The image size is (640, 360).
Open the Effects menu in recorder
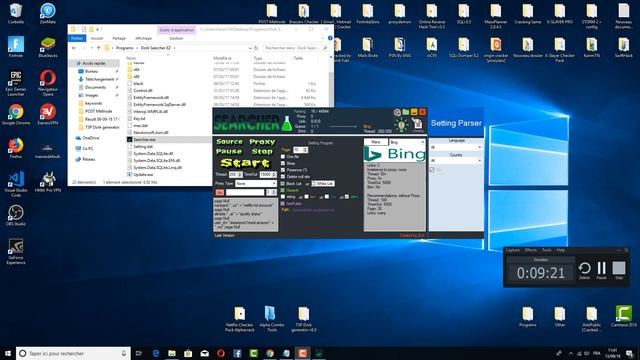tap(531, 250)
